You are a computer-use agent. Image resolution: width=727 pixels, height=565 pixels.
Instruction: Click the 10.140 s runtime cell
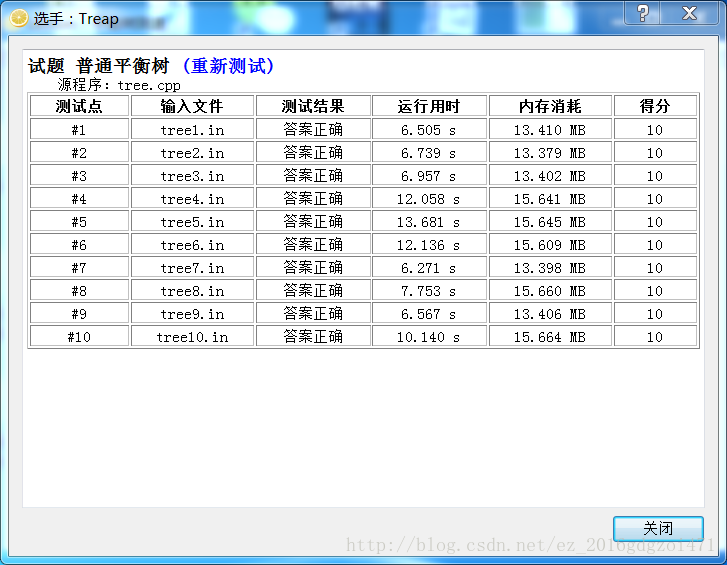click(x=429, y=336)
